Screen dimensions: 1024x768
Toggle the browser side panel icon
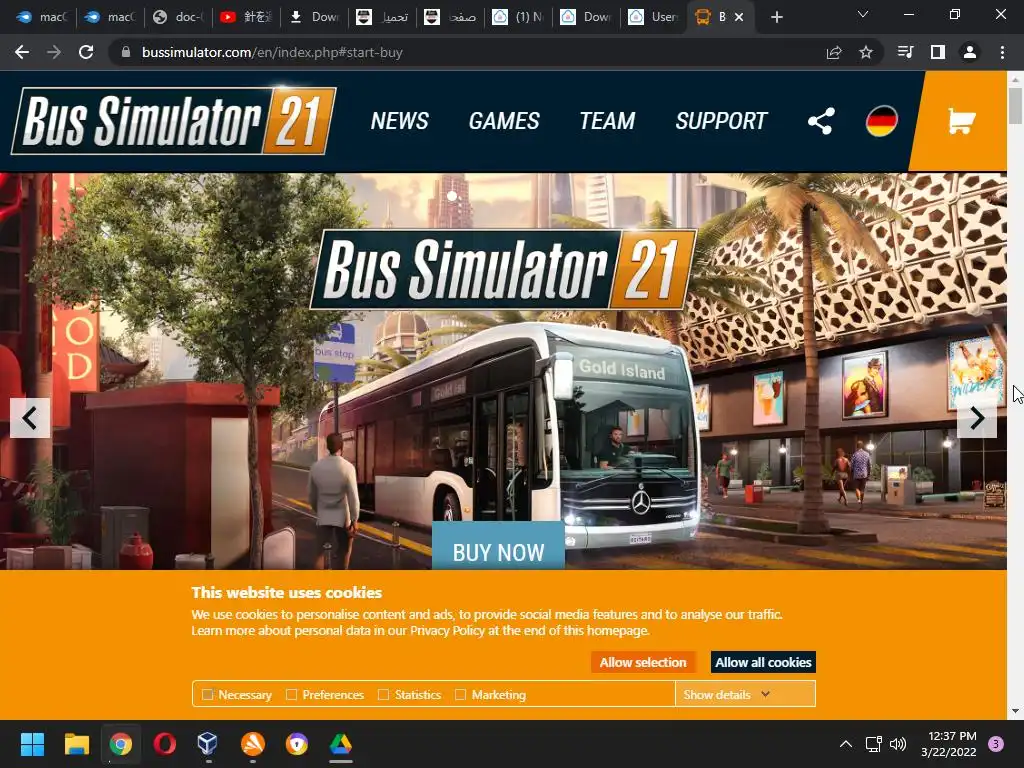click(938, 52)
